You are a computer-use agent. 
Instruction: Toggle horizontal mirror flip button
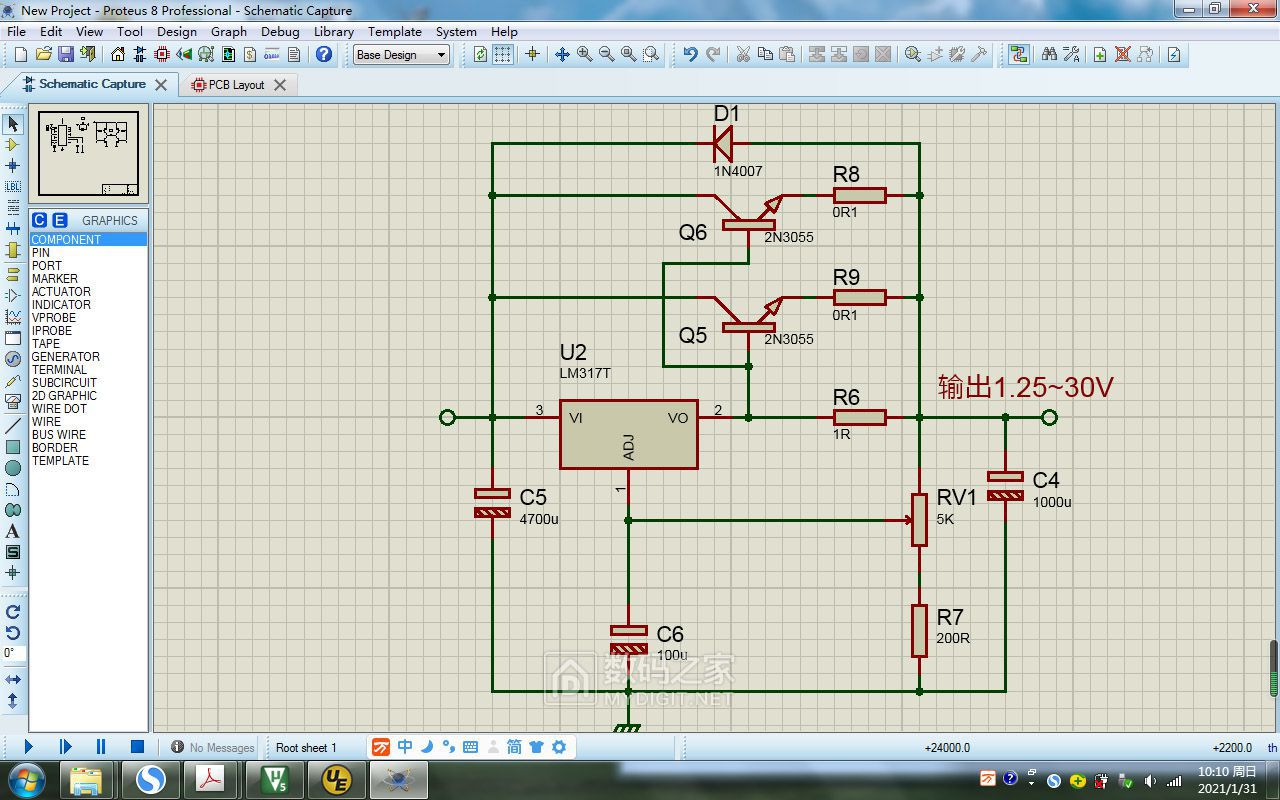click(13, 680)
